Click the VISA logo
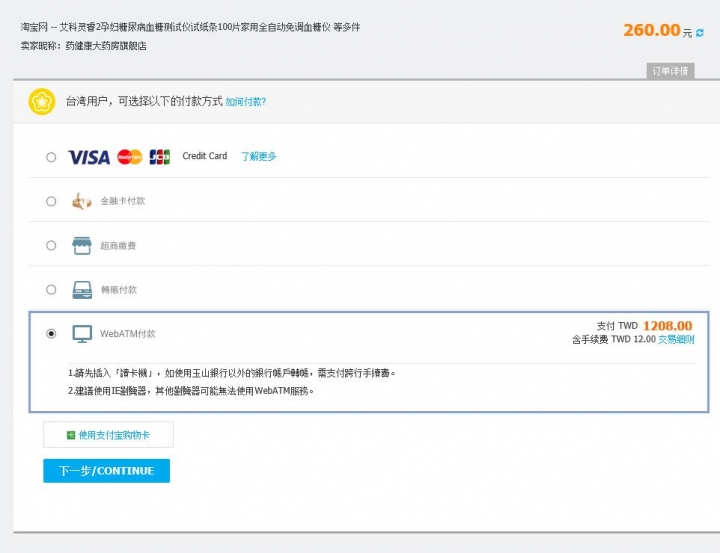 (89, 157)
